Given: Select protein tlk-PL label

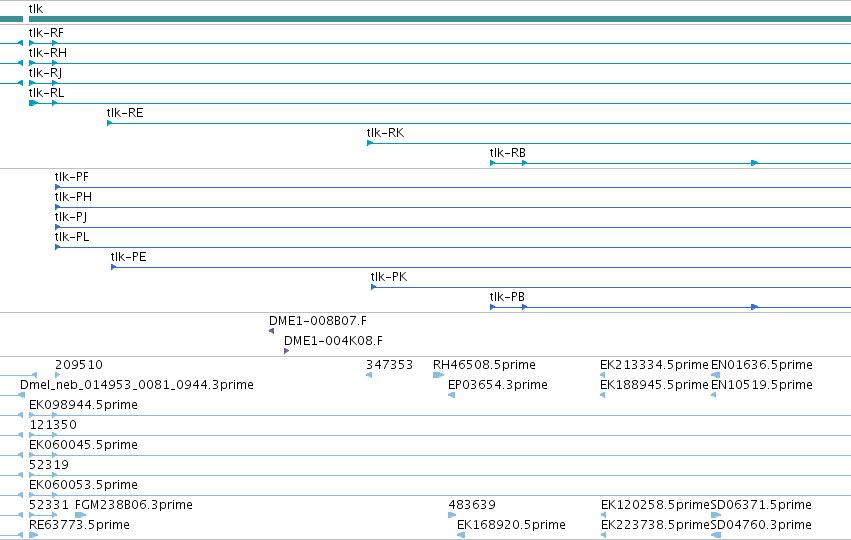Looking at the screenshot, I should coord(72,237).
